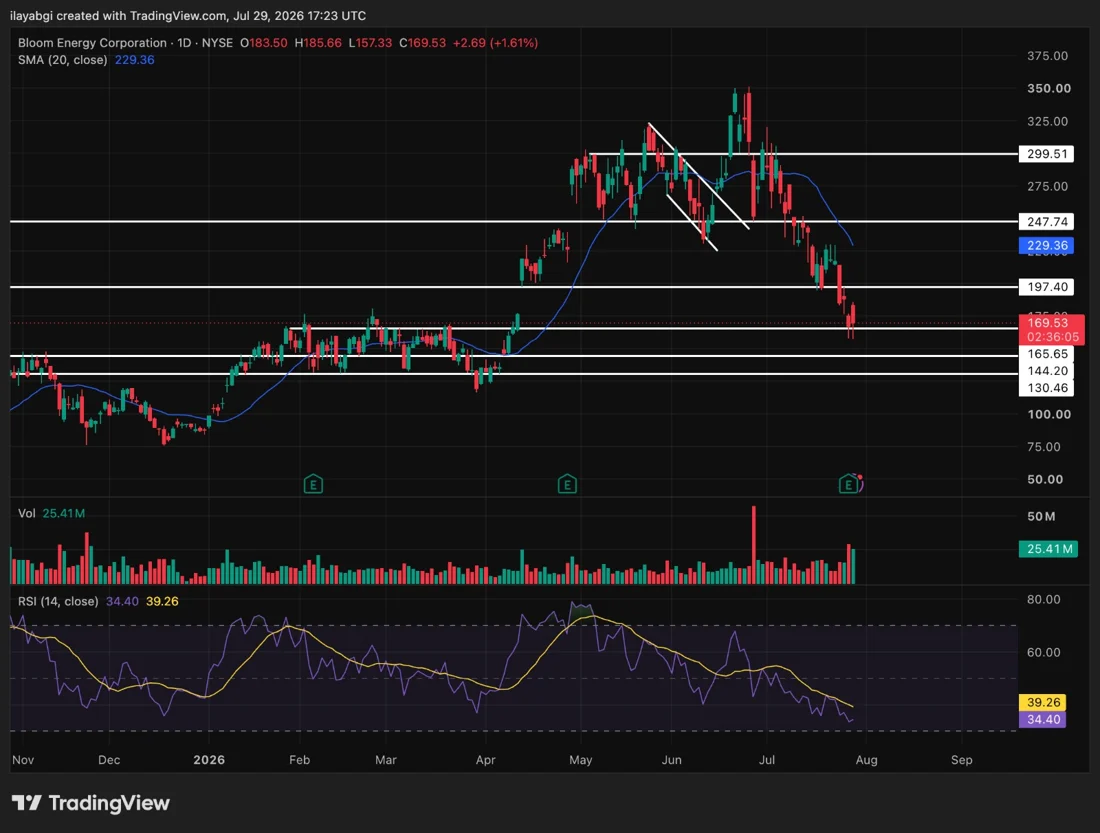Click the purple 34.40 RSI axis label
Viewport: 1100px width, 833px height.
coord(1042,719)
